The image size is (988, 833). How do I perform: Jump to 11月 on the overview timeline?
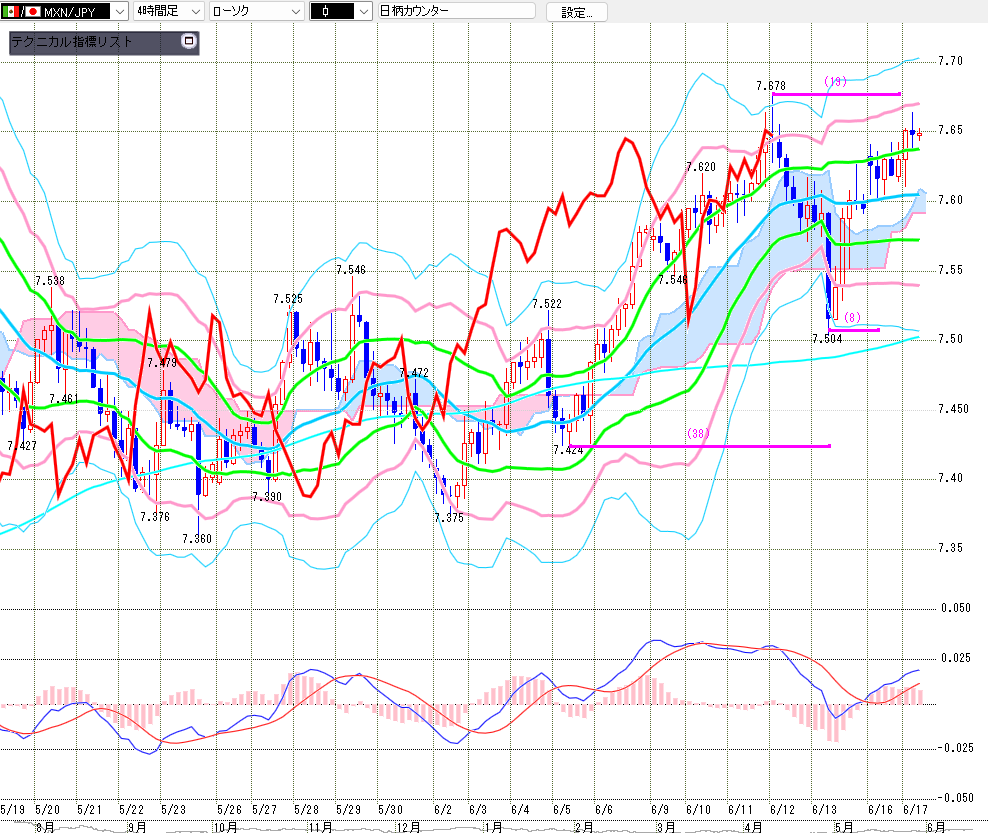tap(320, 827)
